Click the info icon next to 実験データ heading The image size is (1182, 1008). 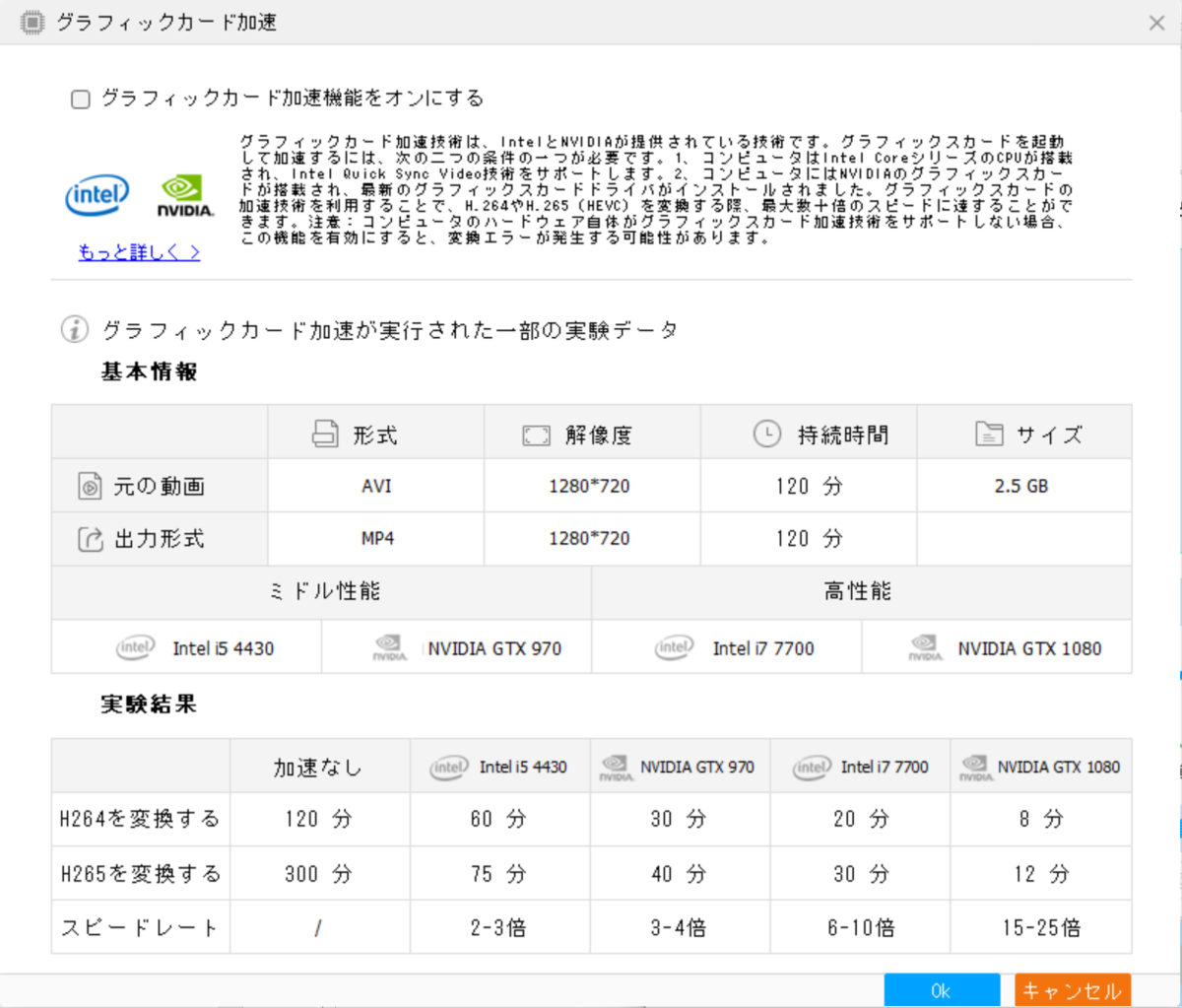[x=75, y=329]
